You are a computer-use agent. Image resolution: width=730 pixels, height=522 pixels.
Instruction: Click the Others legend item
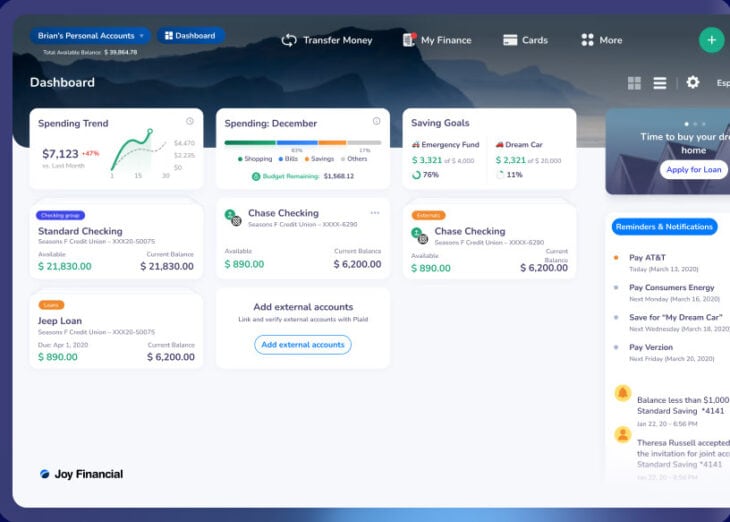(354, 159)
